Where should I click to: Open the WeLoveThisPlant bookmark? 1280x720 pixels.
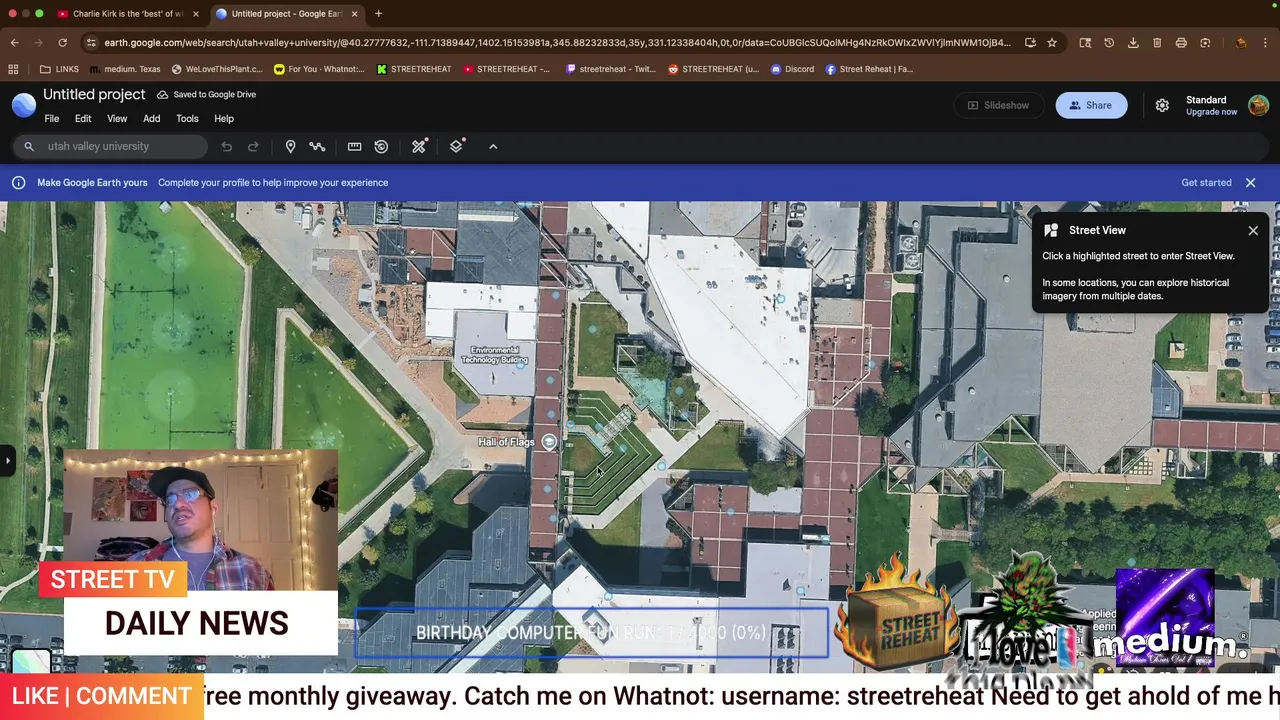217,69
